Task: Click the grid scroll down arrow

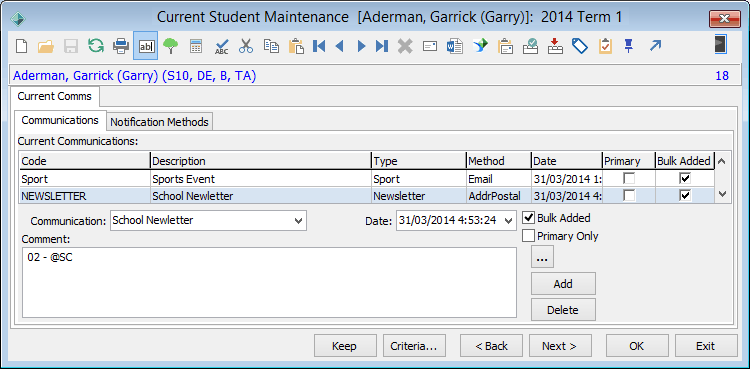Action: coord(722,194)
